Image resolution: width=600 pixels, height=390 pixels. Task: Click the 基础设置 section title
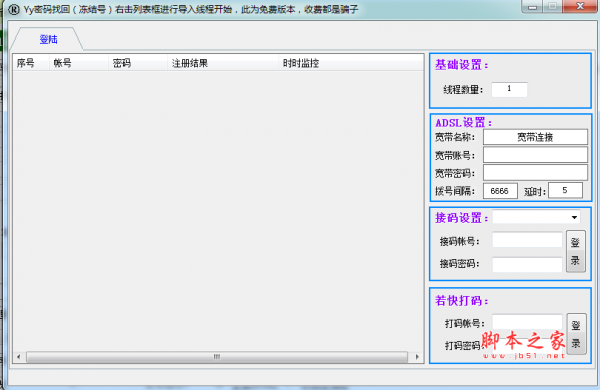coord(461,65)
